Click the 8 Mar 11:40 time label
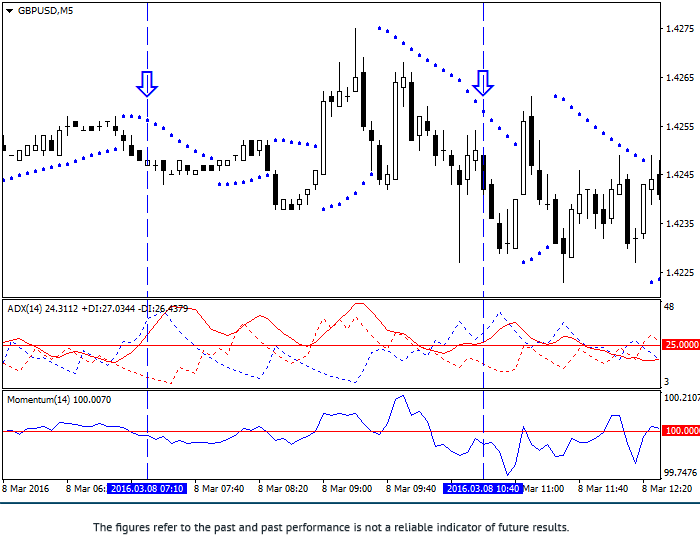The width and height of the screenshot is (700, 552). pyautogui.click(x=603, y=489)
